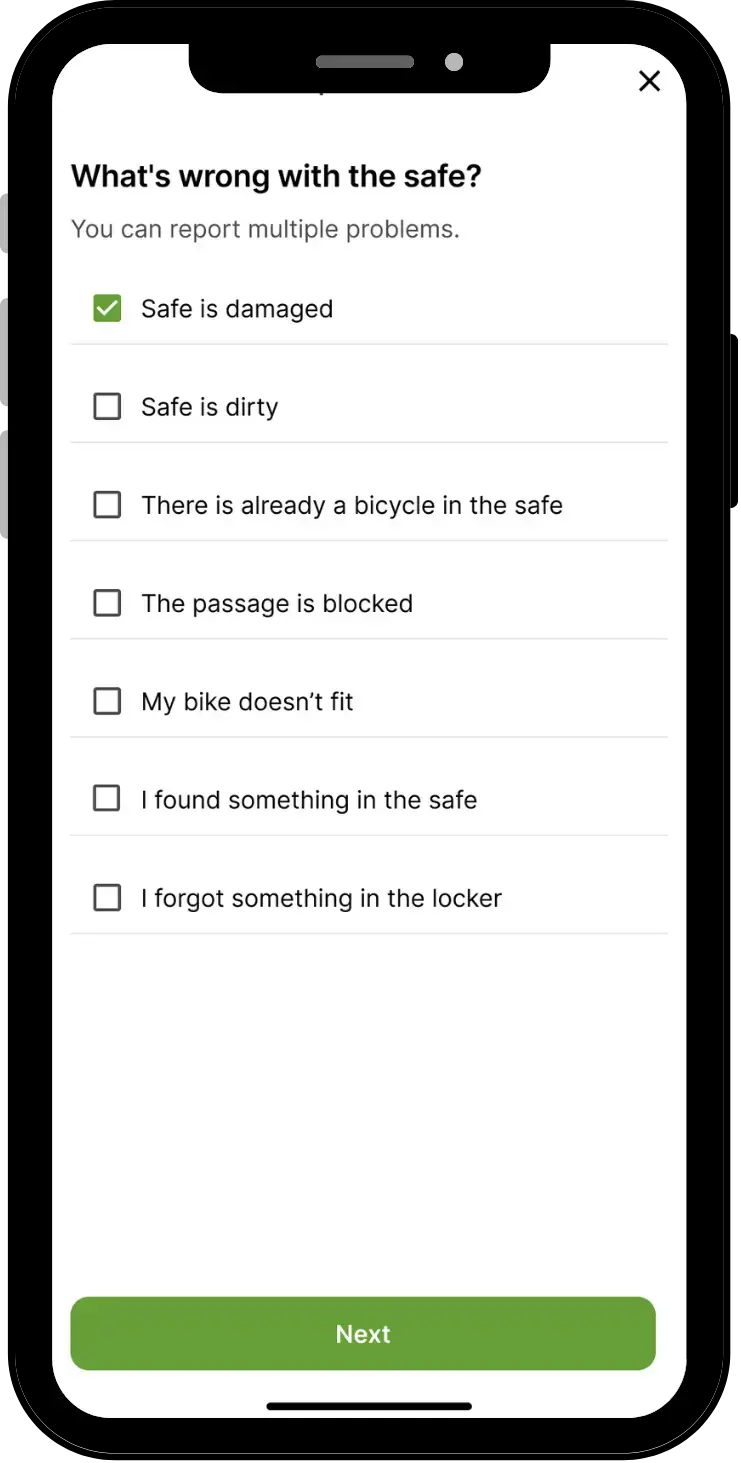Choose the Safe is dirty label text
This screenshot has width=741, height=1463.
pos(210,407)
